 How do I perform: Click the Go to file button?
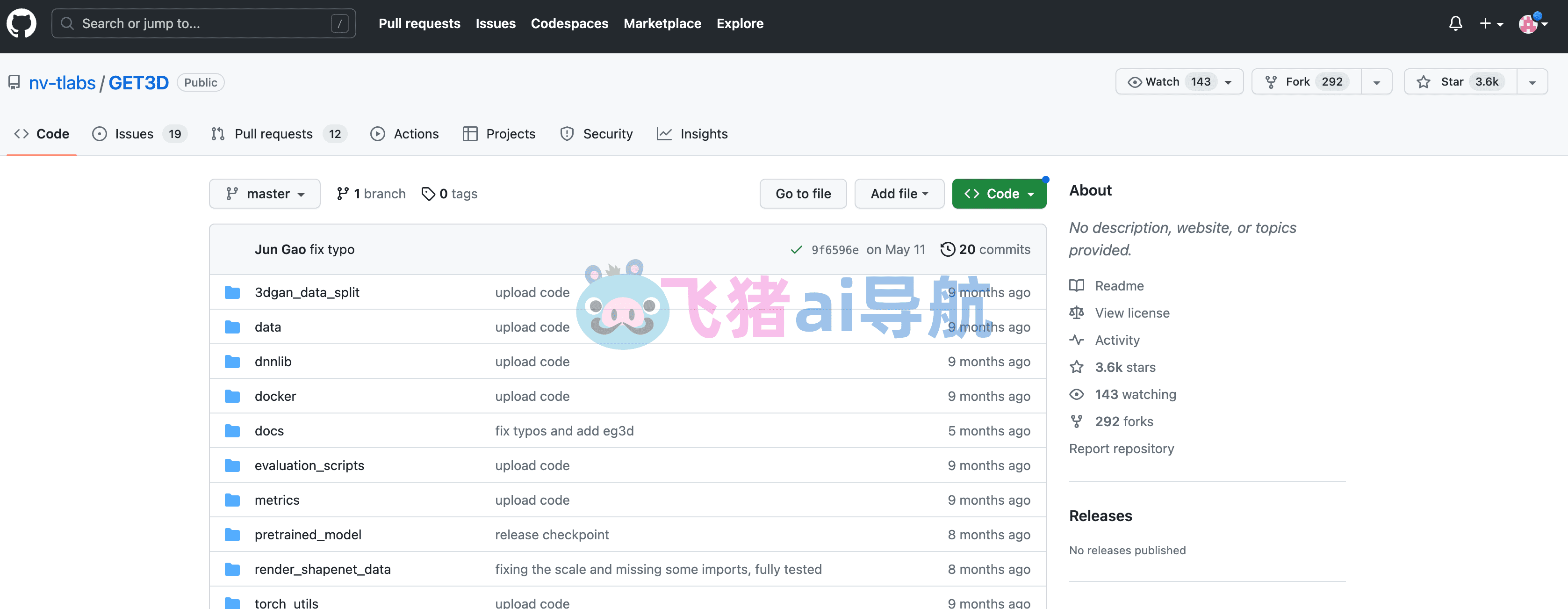(803, 194)
